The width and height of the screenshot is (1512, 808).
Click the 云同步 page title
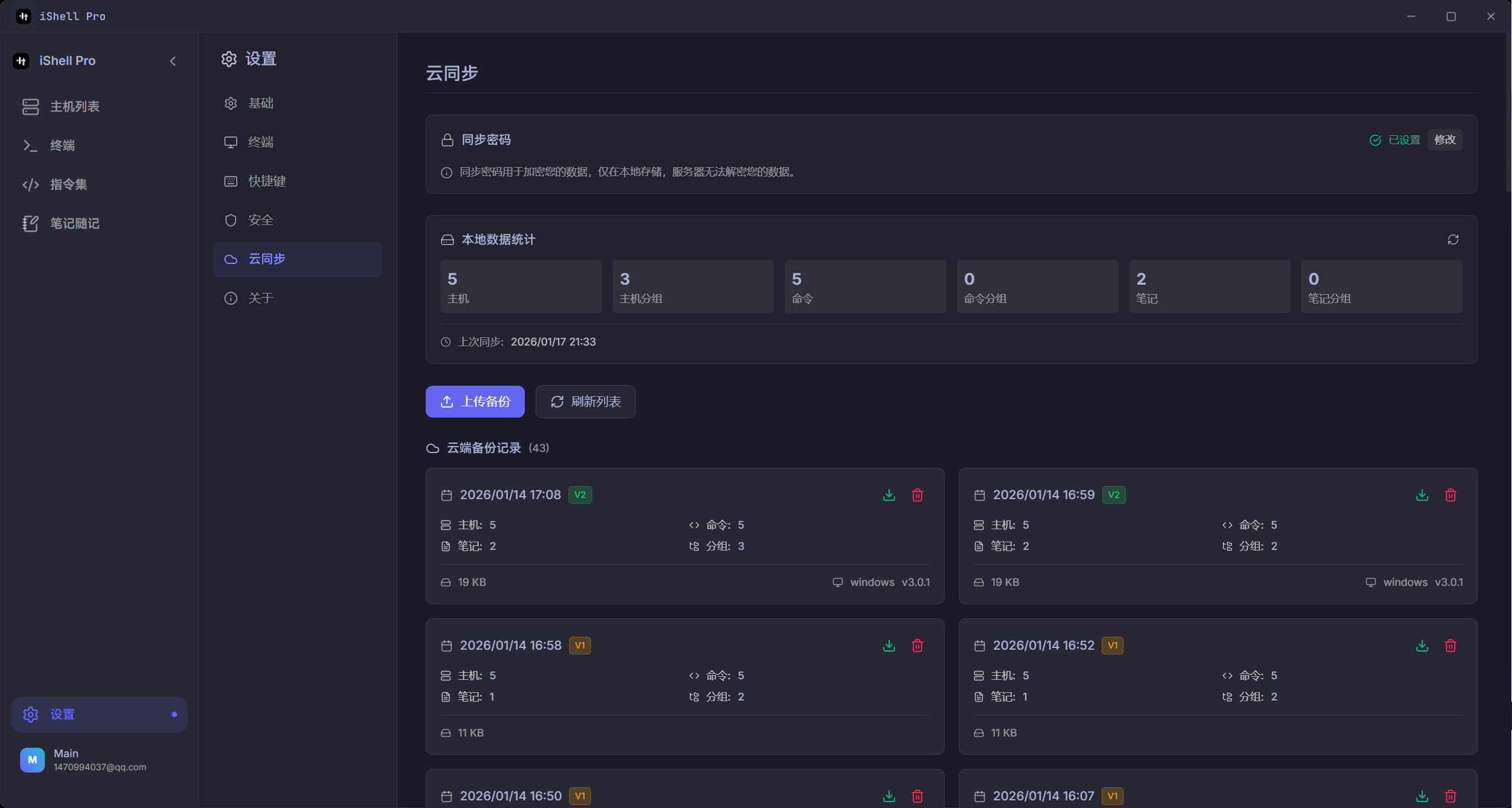point(452,73)
